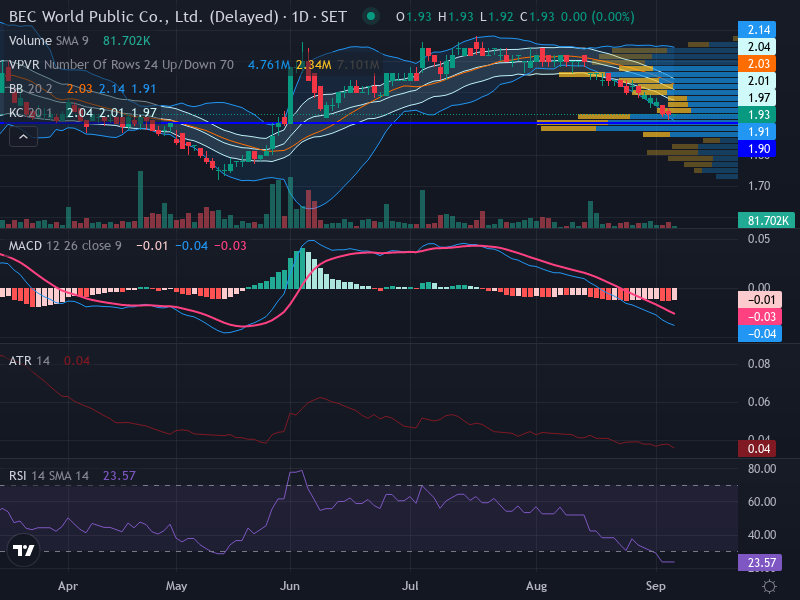Click the orange 2.03 price label
The width and height of the screenshot is (800, 600).
[x=757, y=64]
